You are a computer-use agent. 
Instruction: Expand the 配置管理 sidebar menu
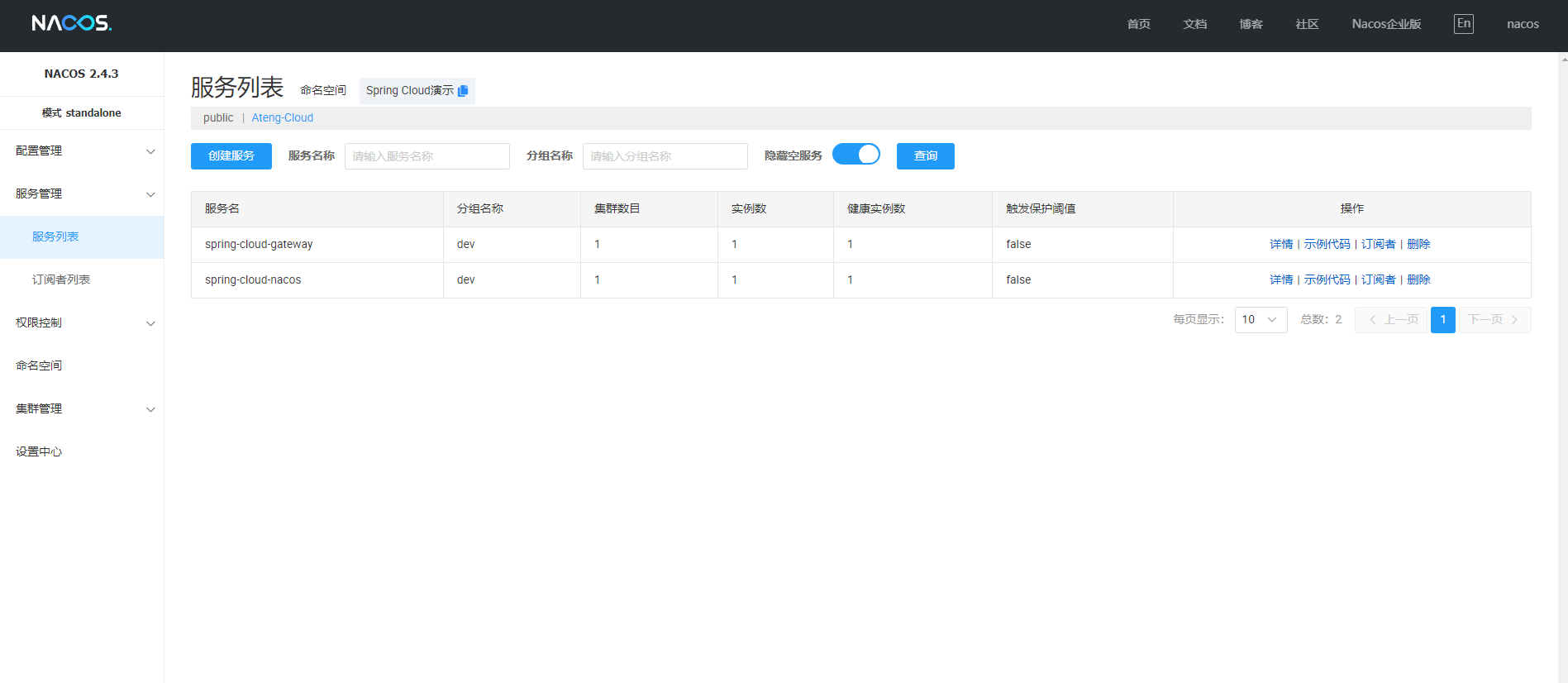click(x=81, y=150)
